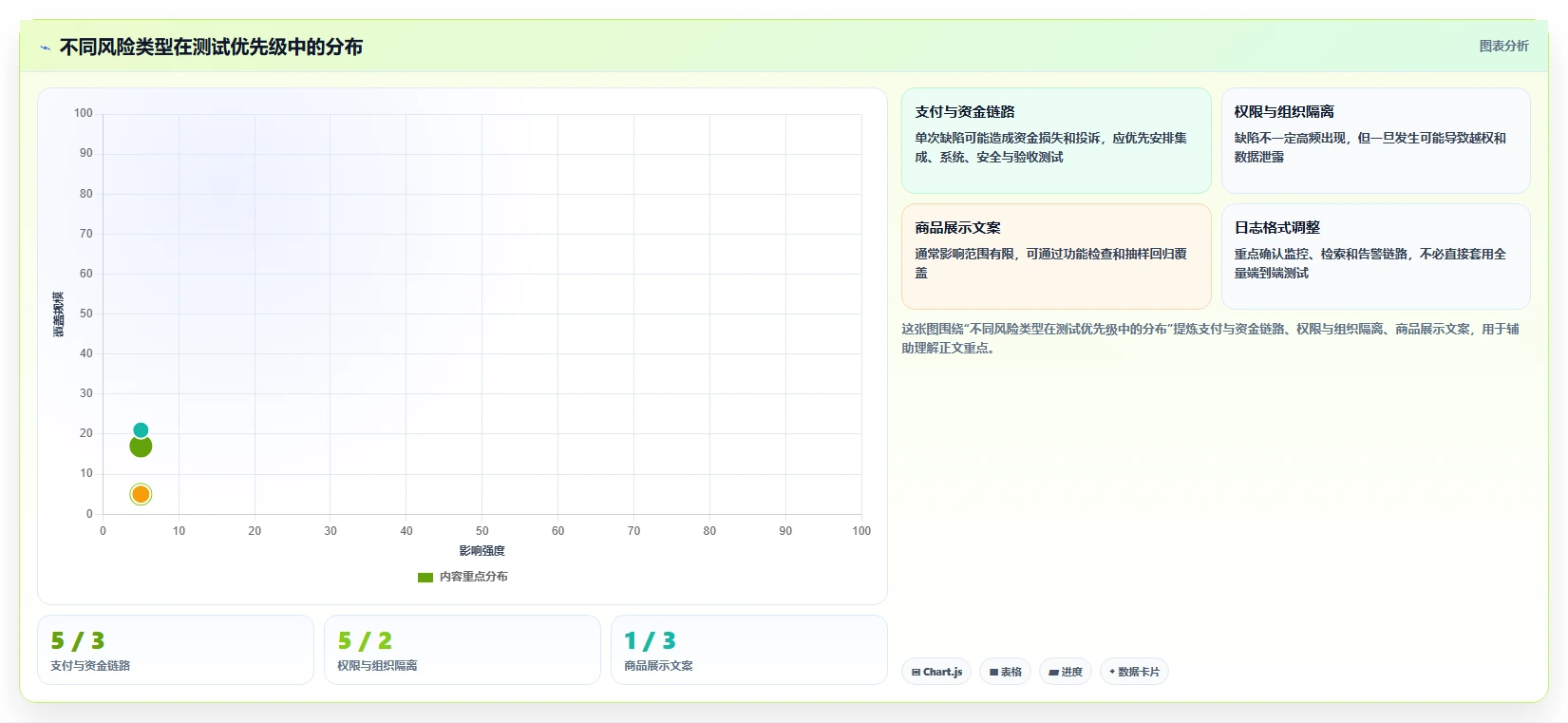This screenshot has height=723, width=1568.
Task: Click the small icon before the chart title
Action: [45, 48]
